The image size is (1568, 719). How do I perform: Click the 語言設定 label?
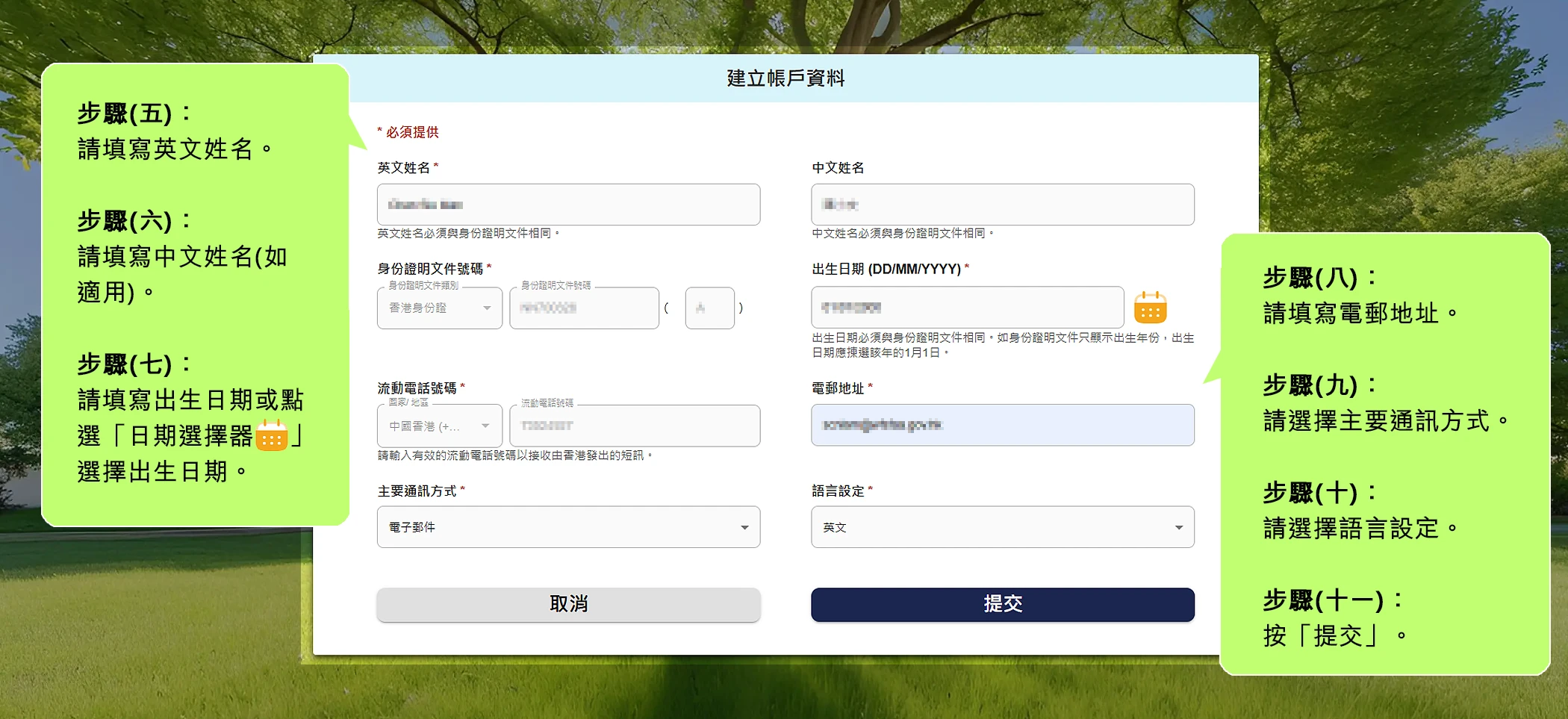coord(841,491)
